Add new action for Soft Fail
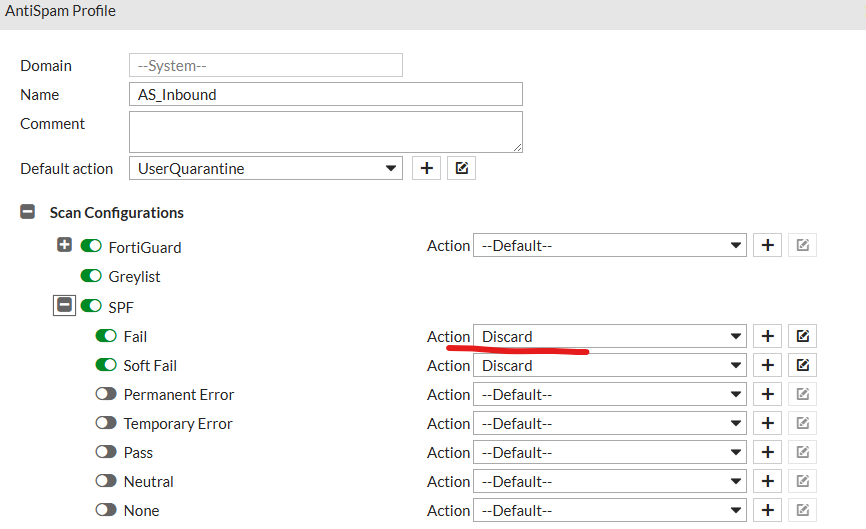The width and height of the screenshot is (866, 529). coord(768,366)
